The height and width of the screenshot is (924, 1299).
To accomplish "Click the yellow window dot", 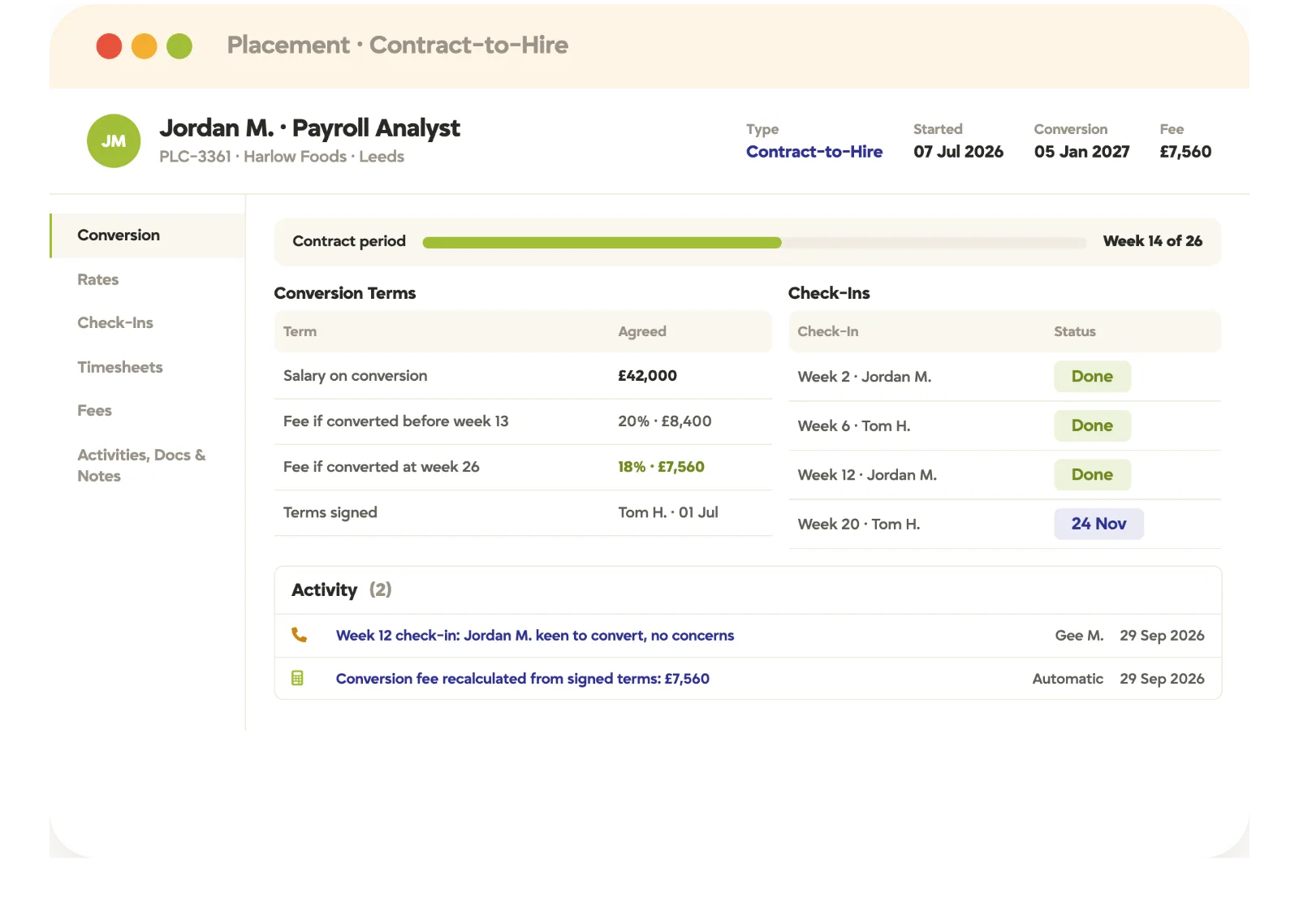I will pyautogui.click(x=144, y=46).
